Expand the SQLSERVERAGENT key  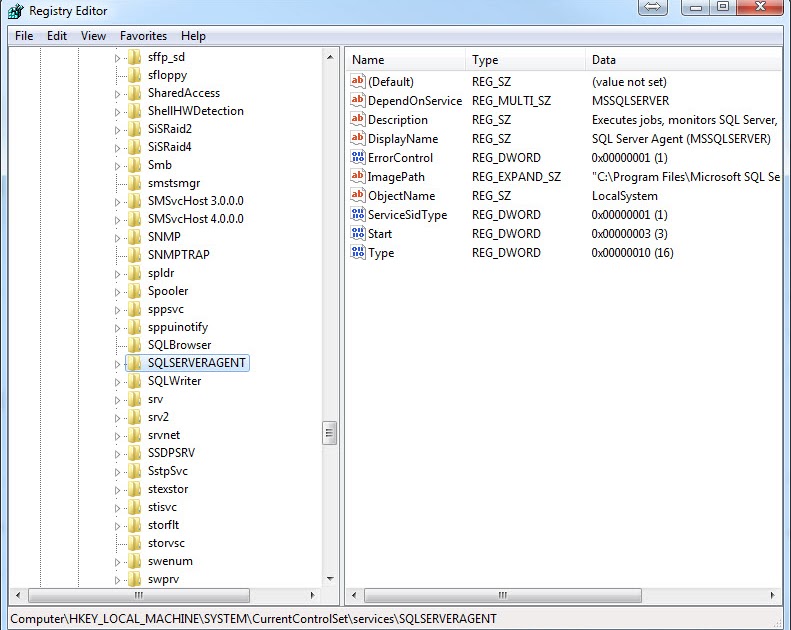click(117, 364)
